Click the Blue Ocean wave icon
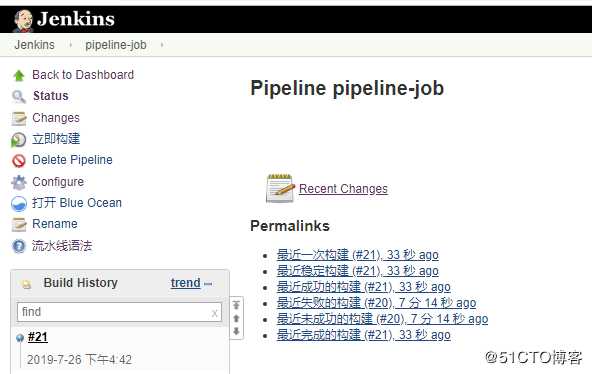Viewport: 592px width, 374px height. 19,204
